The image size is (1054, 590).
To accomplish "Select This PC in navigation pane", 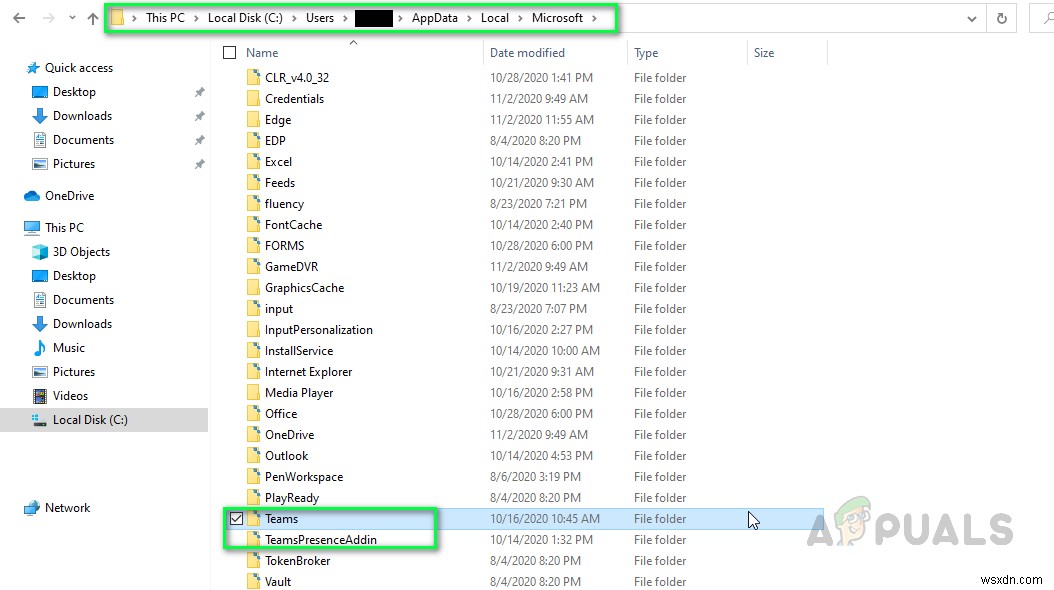I will (x=64, y=228).
